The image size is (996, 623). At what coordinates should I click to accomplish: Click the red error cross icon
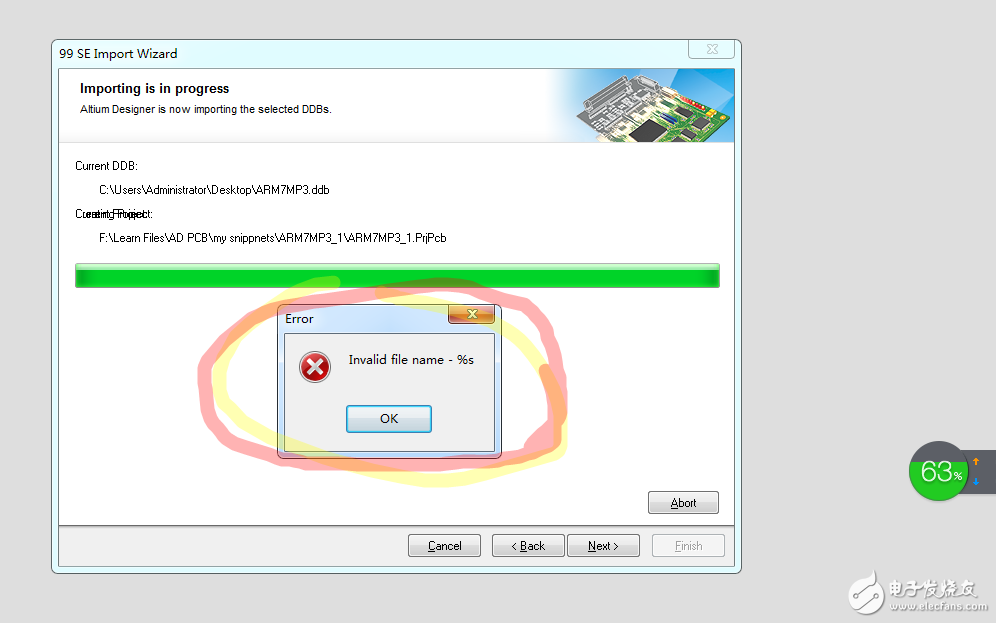(315, 367)
